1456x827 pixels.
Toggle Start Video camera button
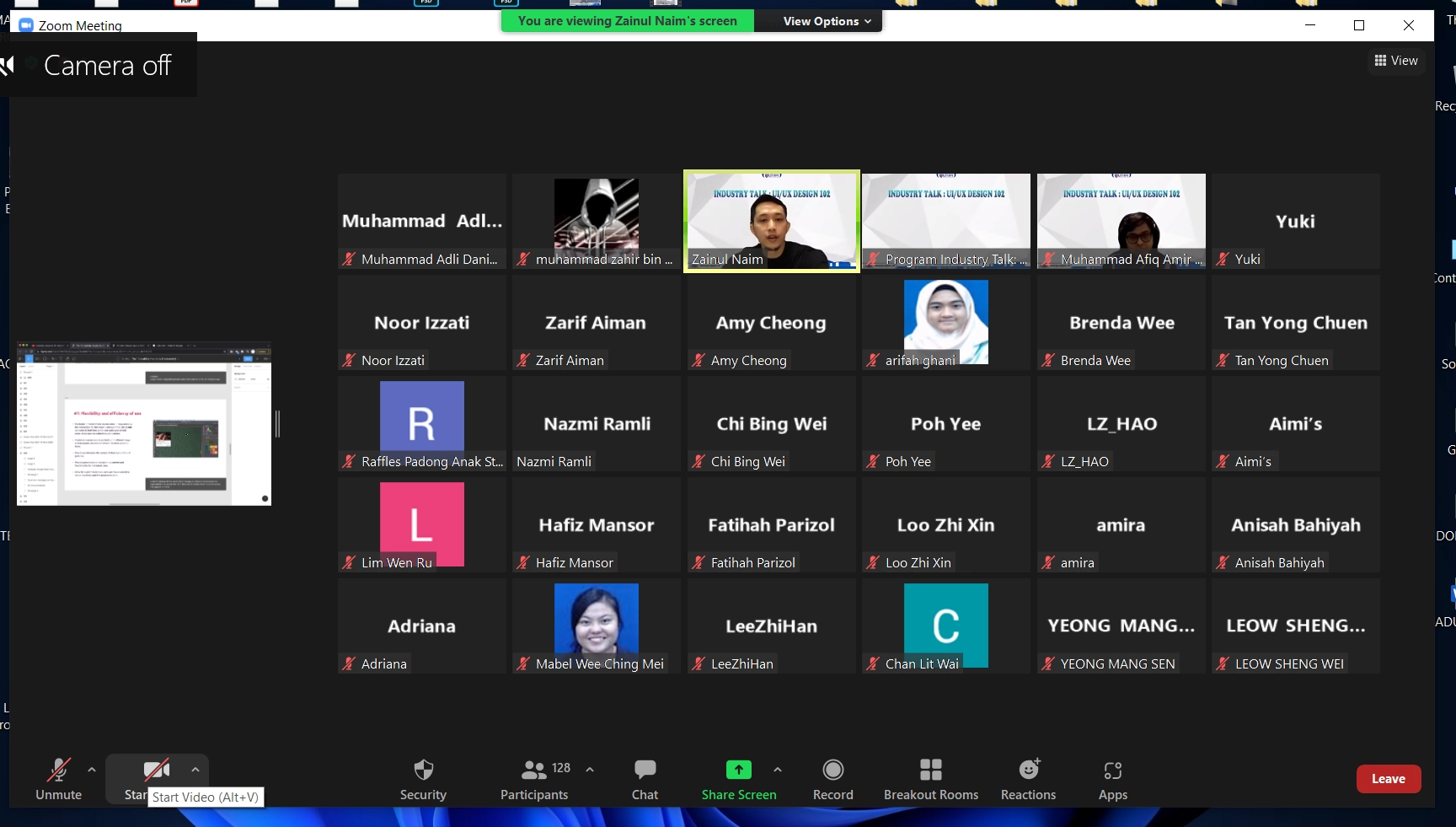click(156, 771)
